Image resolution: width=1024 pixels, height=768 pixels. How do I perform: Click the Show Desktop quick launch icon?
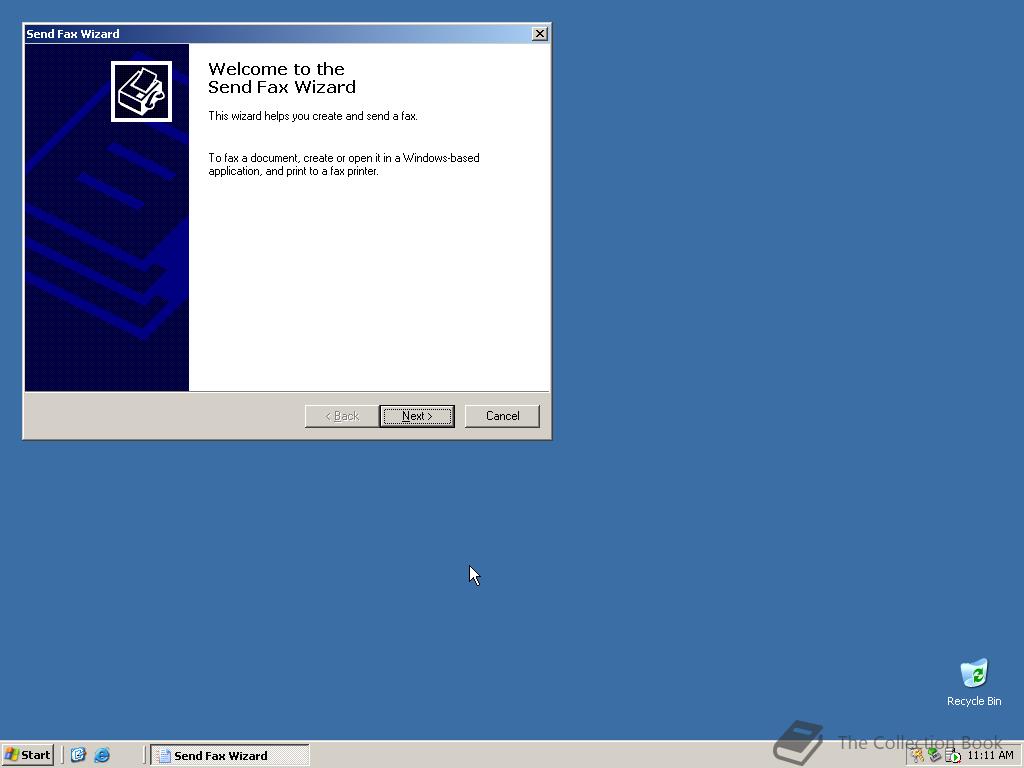78,755
